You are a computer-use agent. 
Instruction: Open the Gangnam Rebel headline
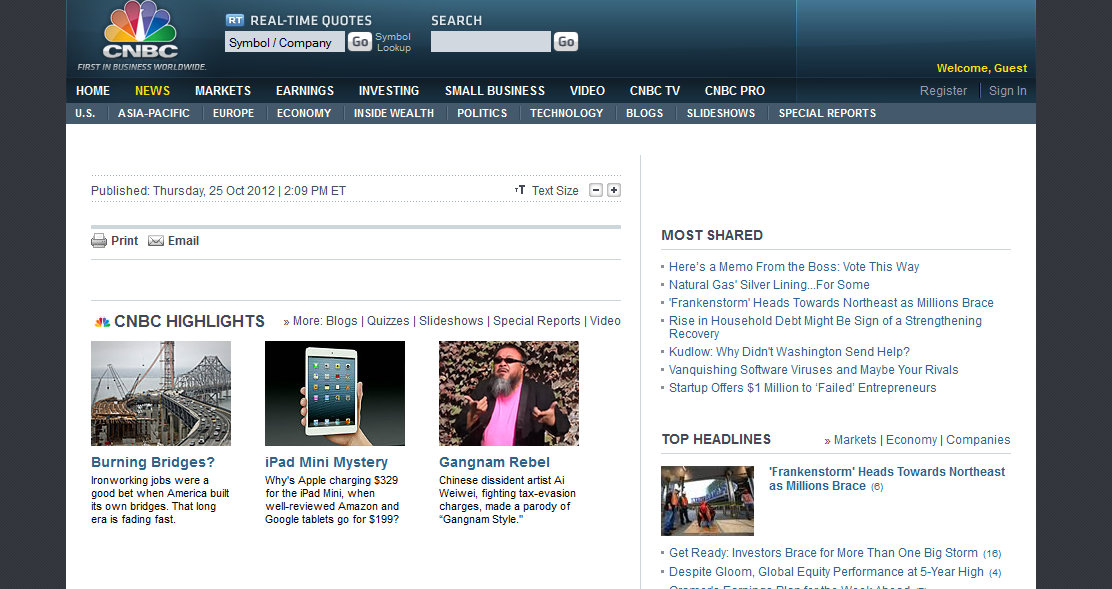494,462
